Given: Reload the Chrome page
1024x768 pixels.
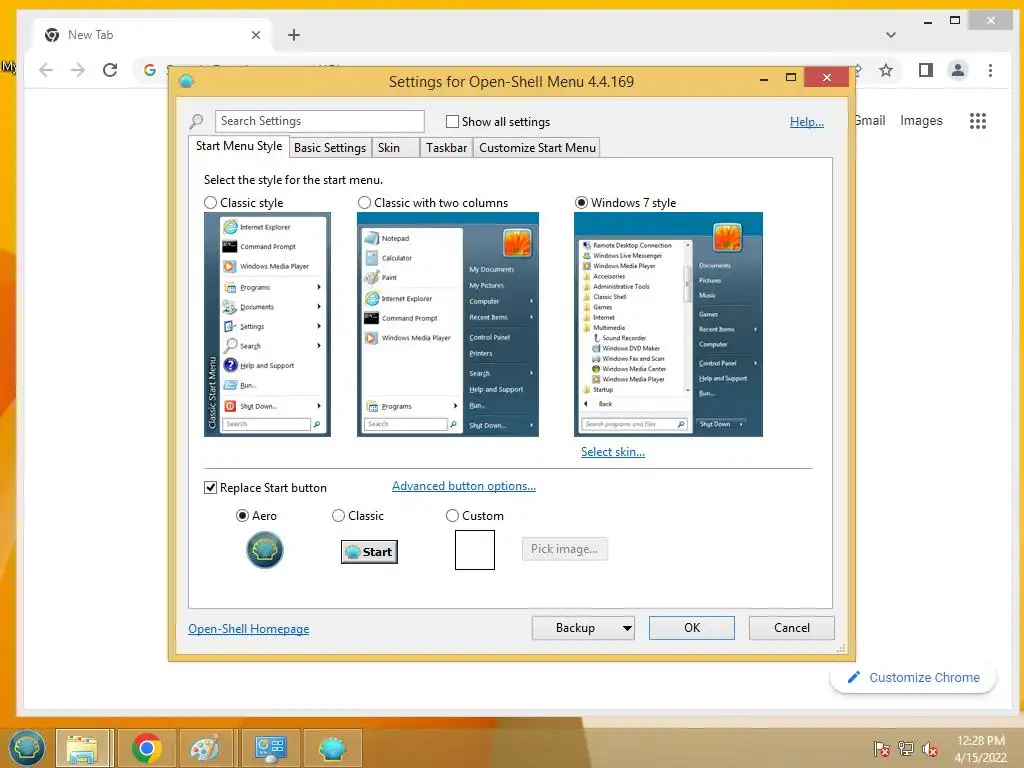Looking at the screenshot, I should (x=110, y=70).
